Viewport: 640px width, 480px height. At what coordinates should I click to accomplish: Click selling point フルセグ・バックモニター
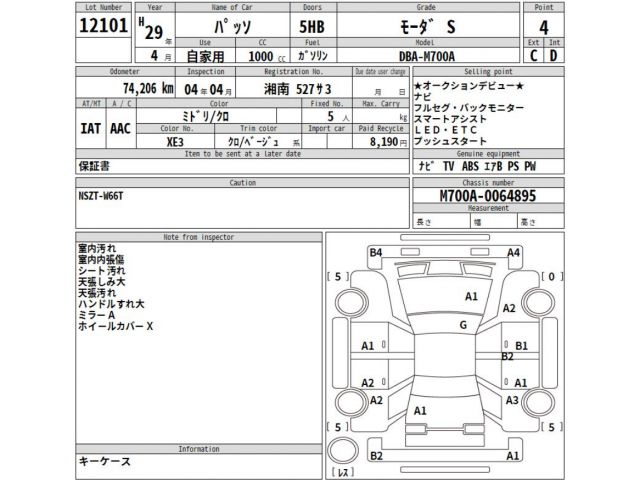(469, 108)
